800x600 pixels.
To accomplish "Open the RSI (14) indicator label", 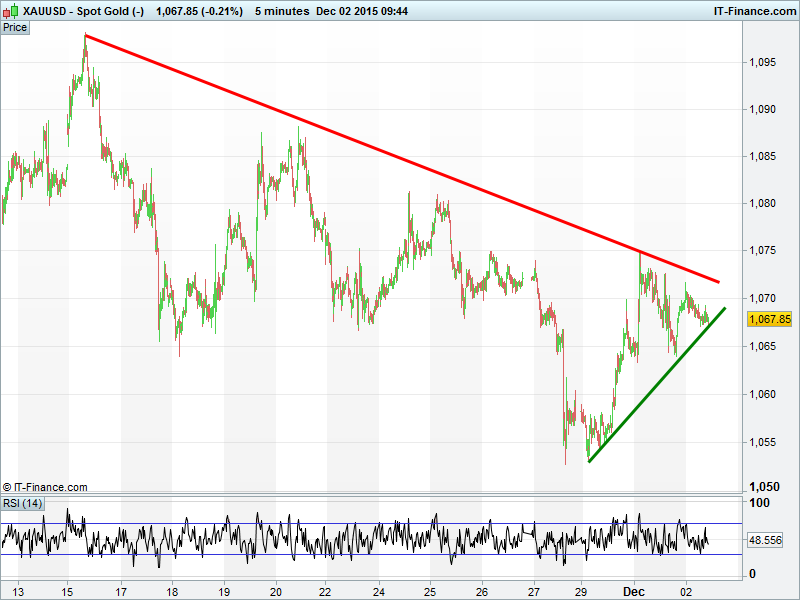I will tap(20, 502).
